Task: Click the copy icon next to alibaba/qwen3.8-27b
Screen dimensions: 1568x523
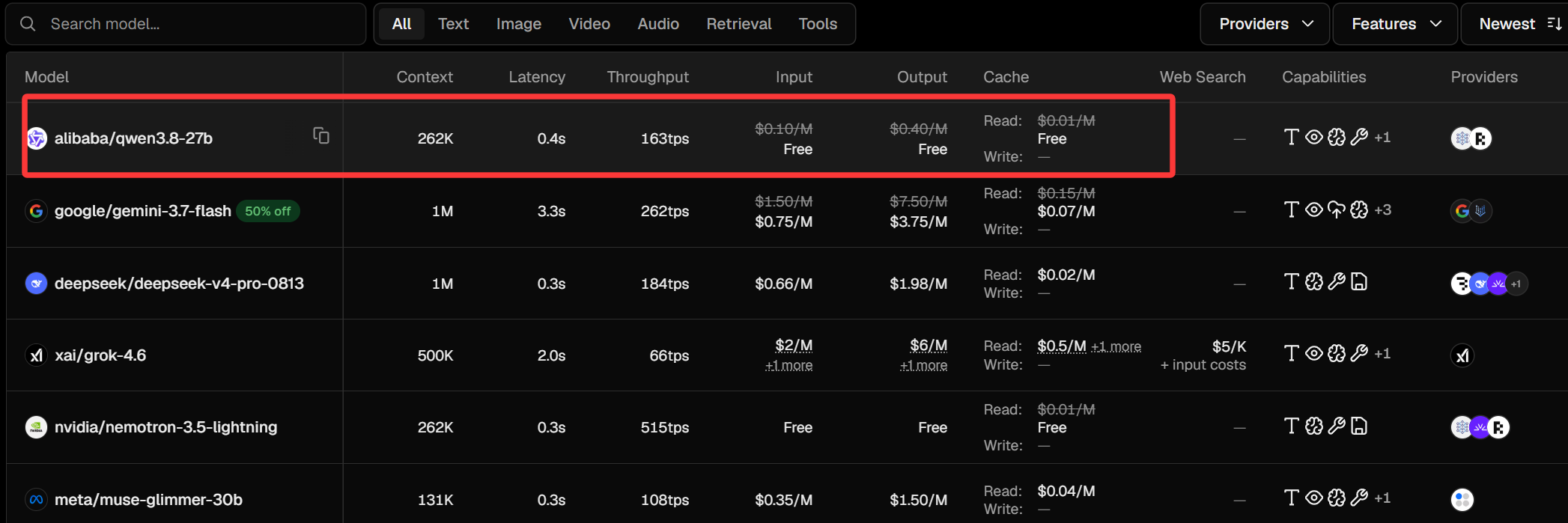Action: (x=321, y=135)
